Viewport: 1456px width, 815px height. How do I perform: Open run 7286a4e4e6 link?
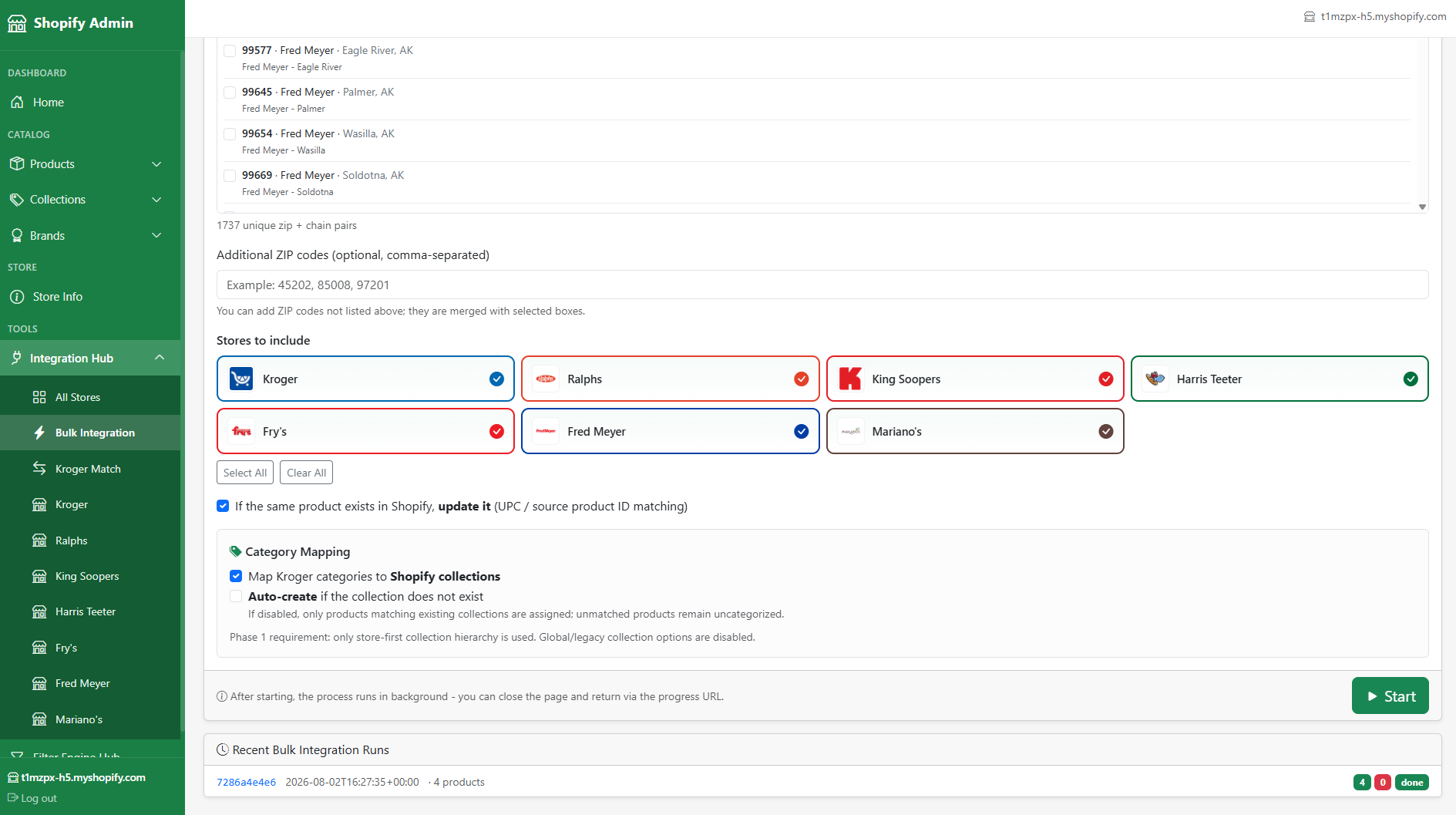(x=247, y=783)
